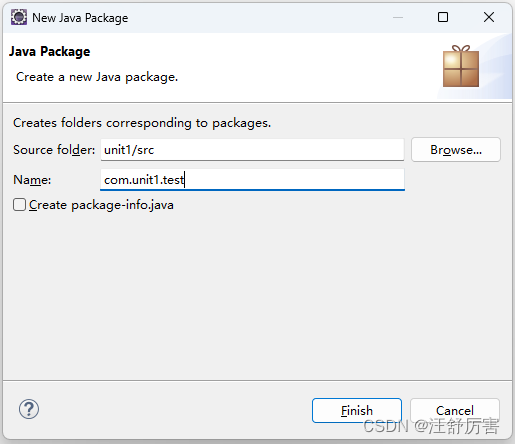Viewport: 515px width, 444px height.
Task: Maximize the New Java Package dialog
Action: [x=443, y=17]
